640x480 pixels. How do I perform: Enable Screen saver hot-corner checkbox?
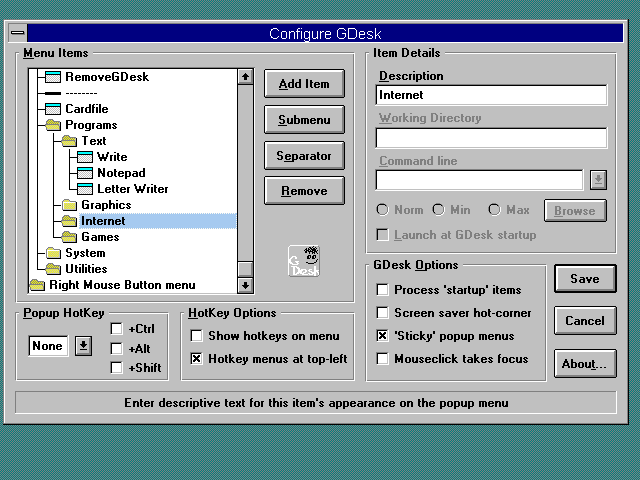pyautogui.click(x=383, y=313)
